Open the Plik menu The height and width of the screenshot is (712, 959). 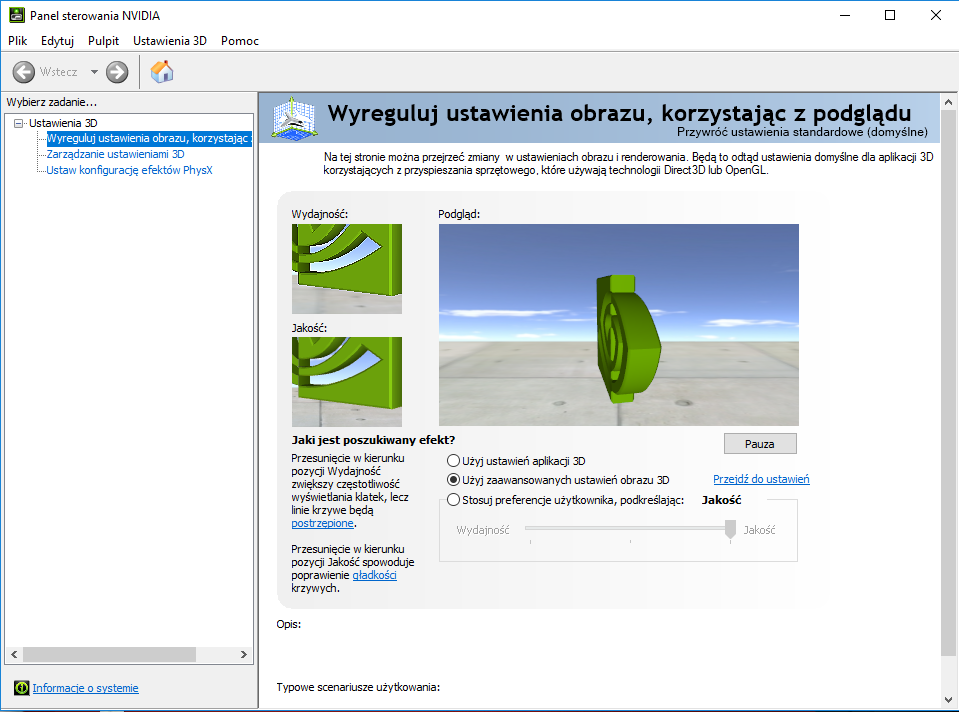tap(18, 41)
